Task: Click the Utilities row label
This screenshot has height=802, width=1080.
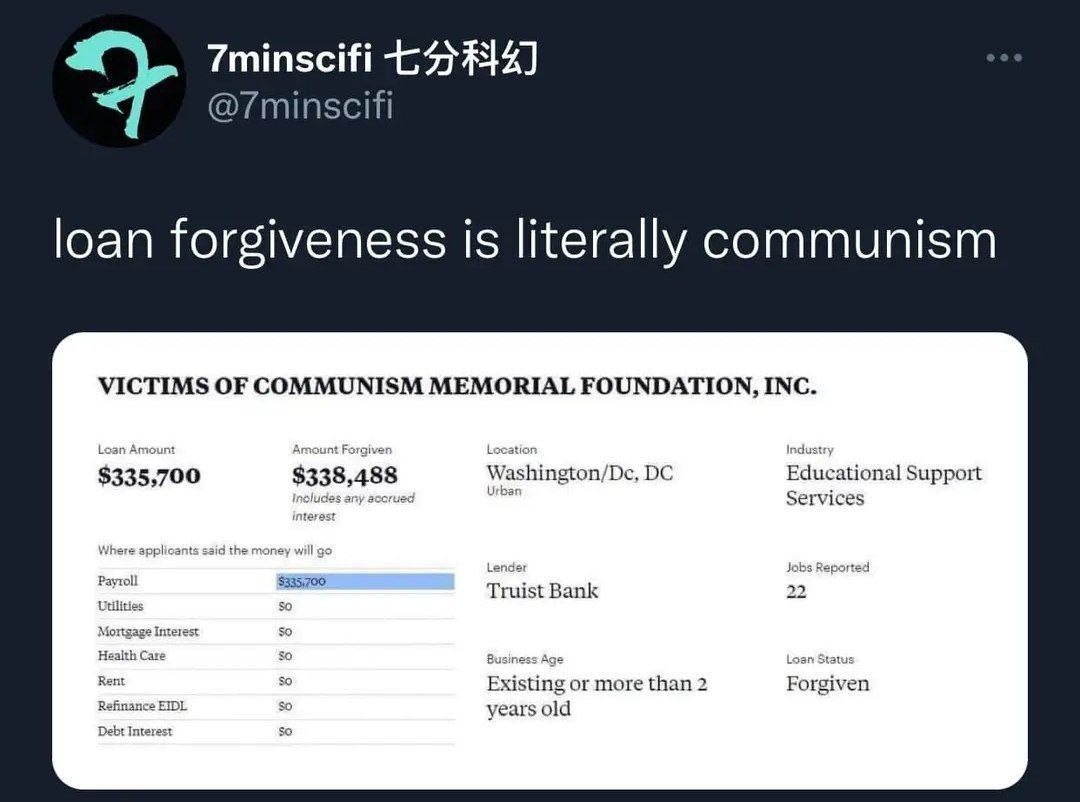Action: 120,606
